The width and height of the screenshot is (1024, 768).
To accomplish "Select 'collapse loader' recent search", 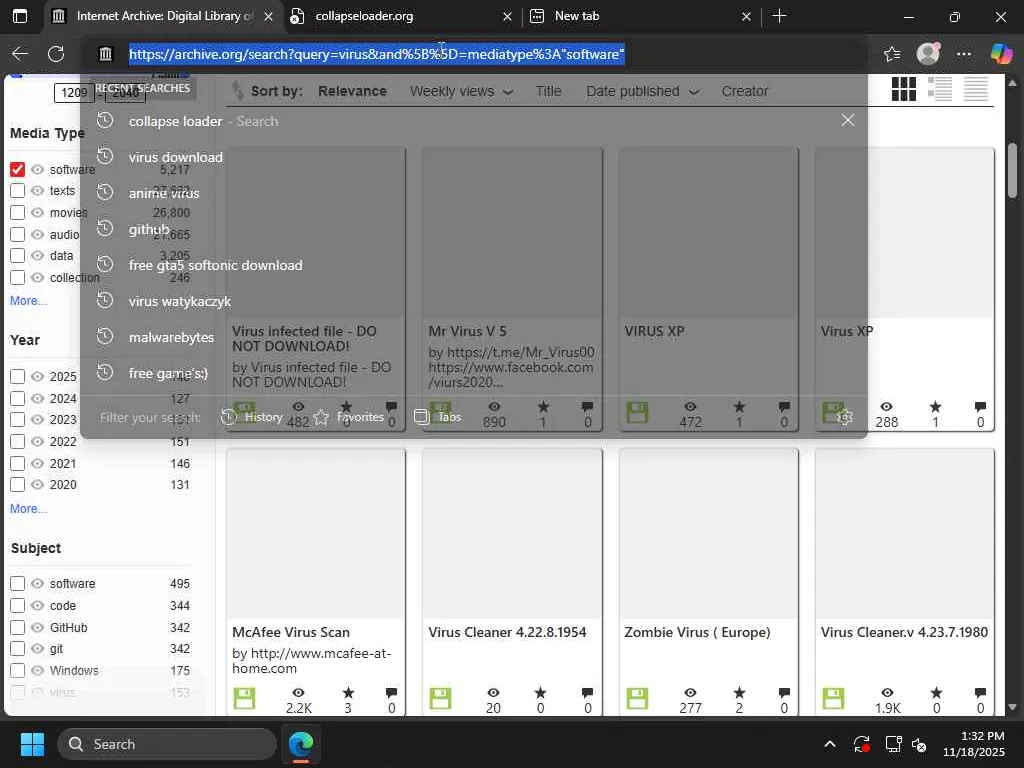I will click(474, 121).
